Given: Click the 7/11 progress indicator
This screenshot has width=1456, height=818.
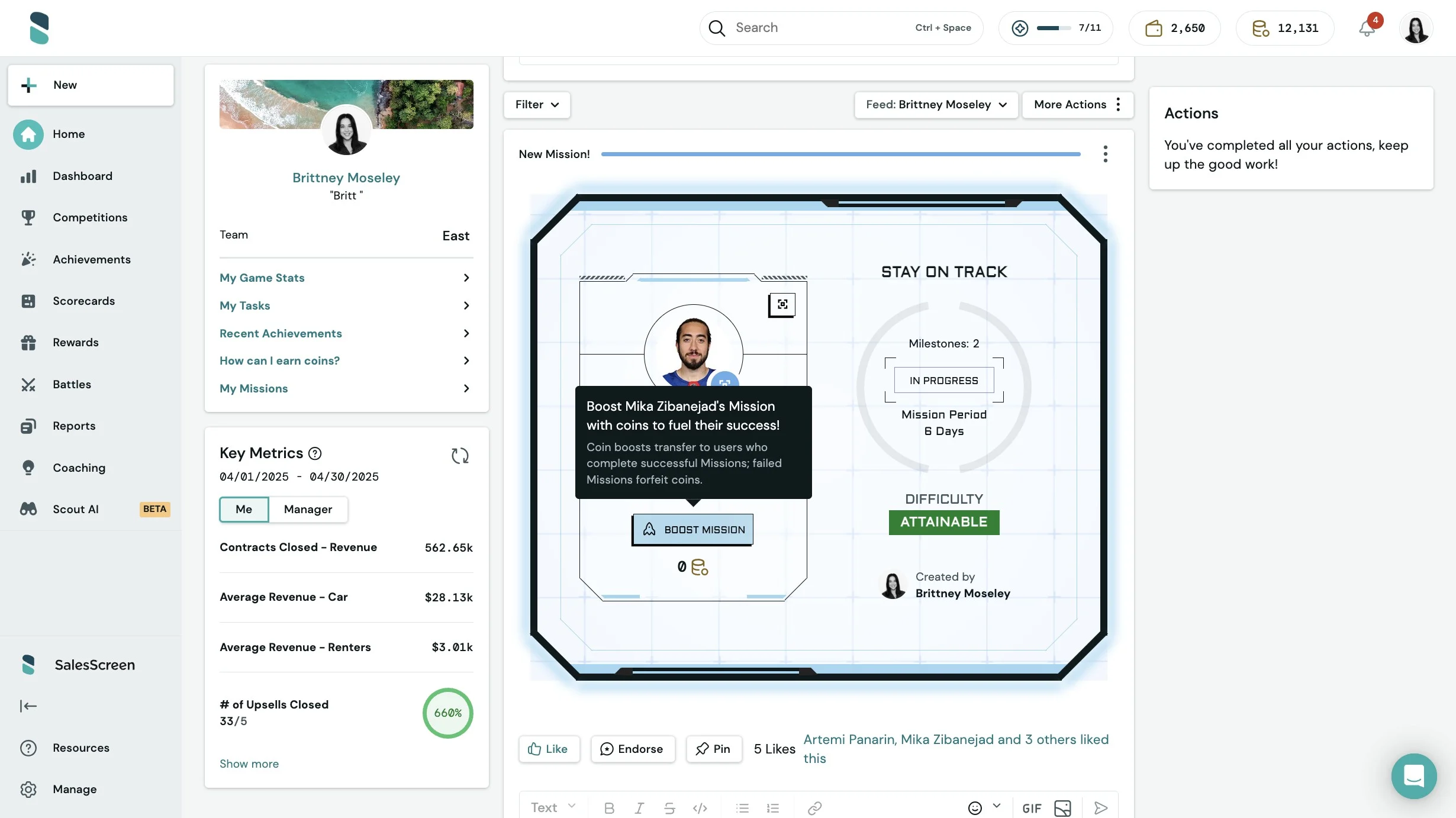Looking at the screenshot, I should pyautogui.click(x=1056, y=28).
